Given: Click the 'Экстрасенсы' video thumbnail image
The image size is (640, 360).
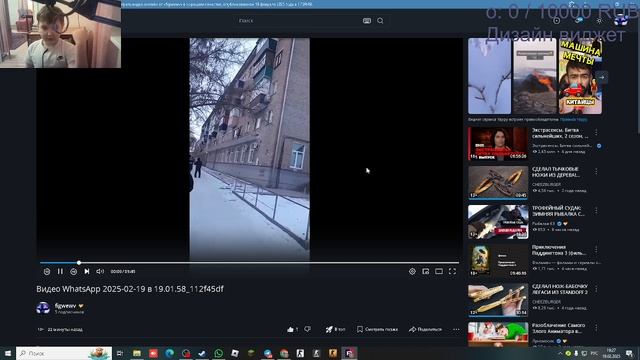Looking at the screenshot, I should tap(498, 143).
